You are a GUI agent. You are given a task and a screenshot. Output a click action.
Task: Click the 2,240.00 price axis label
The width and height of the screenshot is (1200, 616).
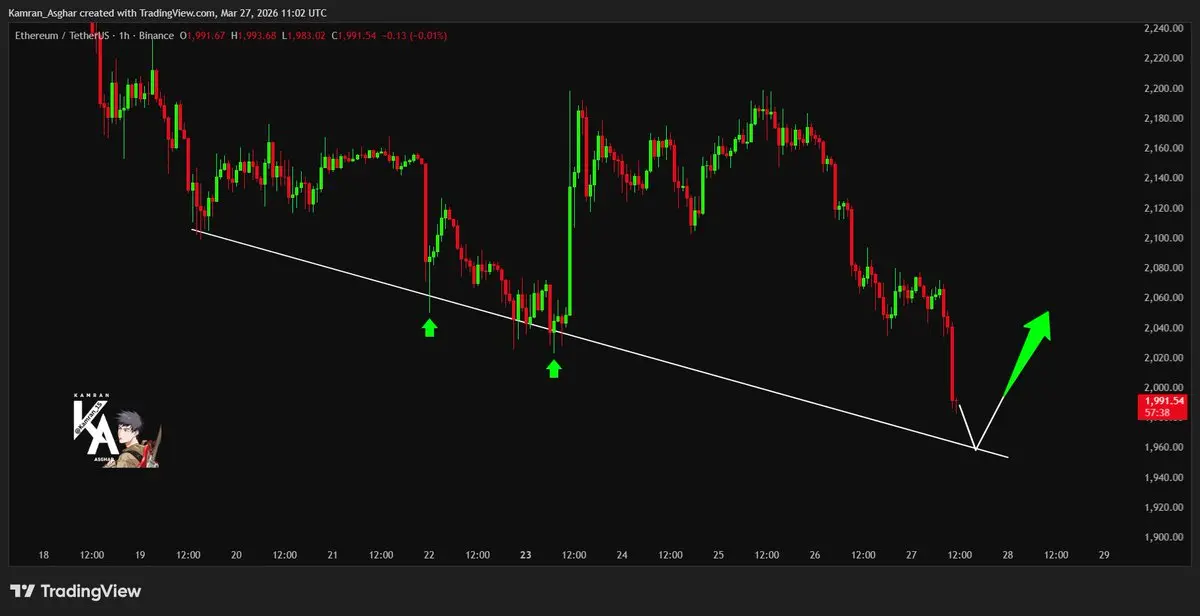(1163, 28)
